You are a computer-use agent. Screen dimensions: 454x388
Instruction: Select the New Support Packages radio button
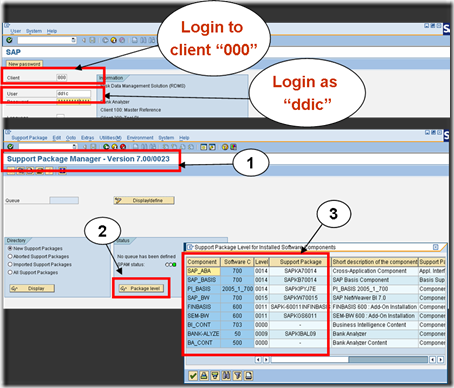(x=10, y=248)
